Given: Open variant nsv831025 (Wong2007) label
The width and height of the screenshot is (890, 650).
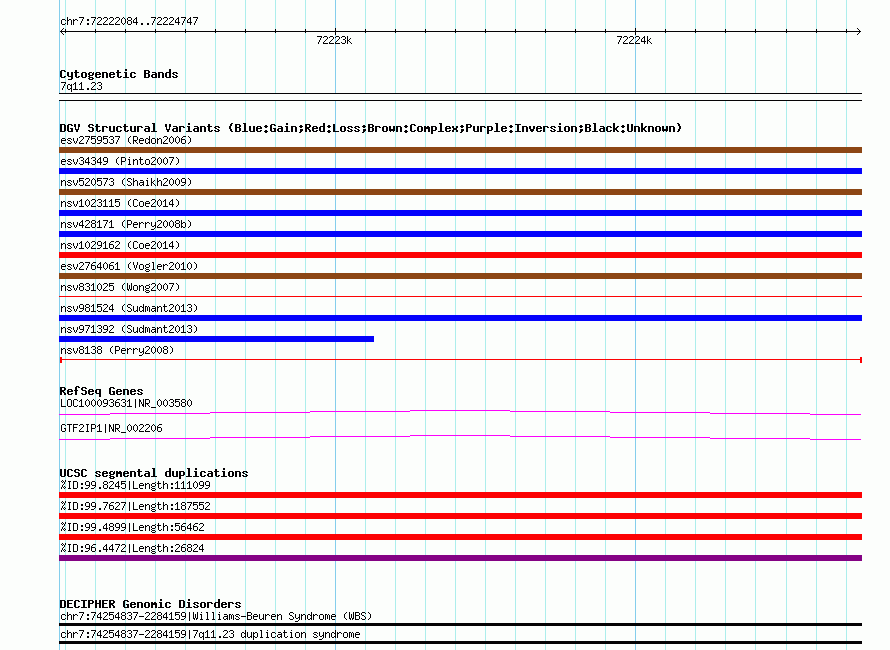Looking at the screenshot, I should [120, 287].
